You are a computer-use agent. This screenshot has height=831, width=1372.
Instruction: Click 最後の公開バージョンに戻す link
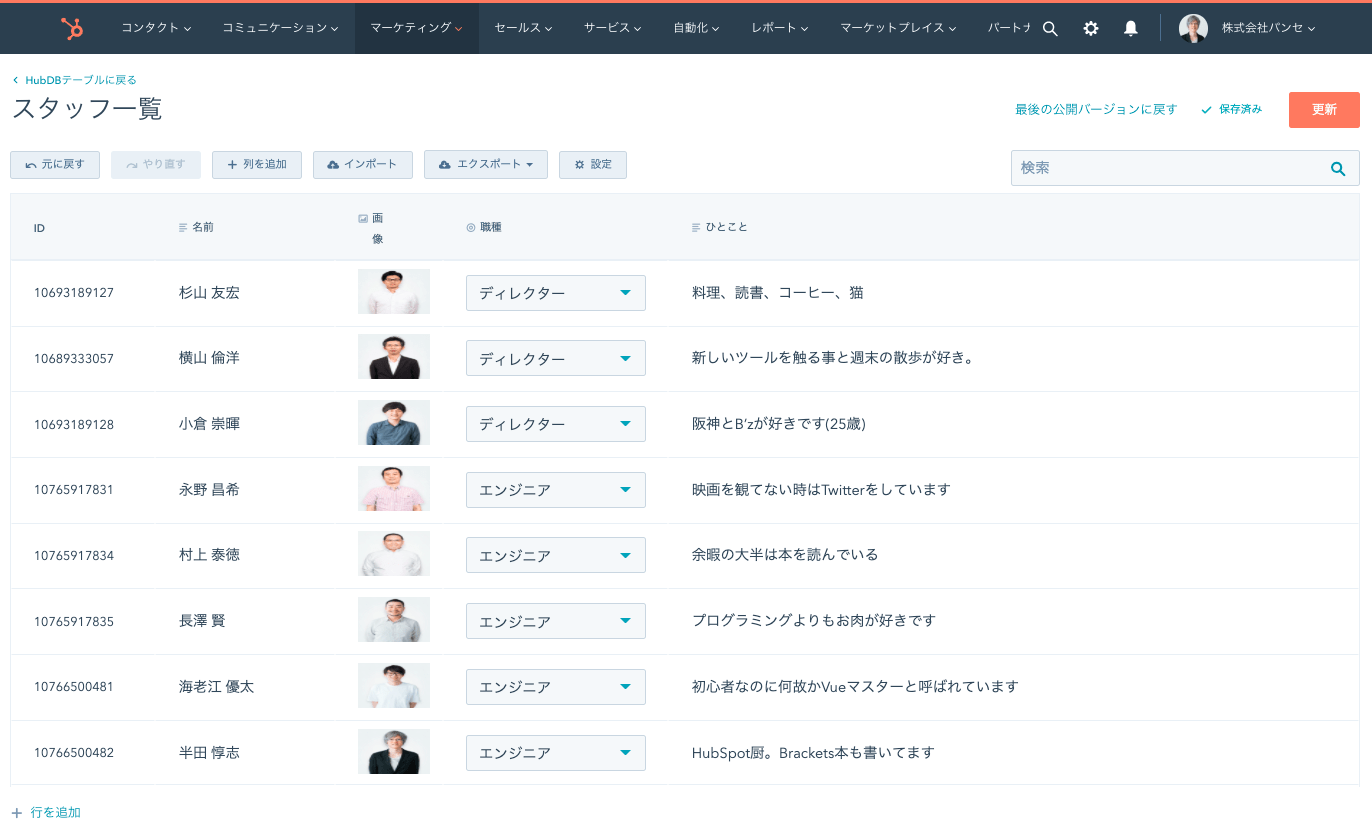point(1096,110)
